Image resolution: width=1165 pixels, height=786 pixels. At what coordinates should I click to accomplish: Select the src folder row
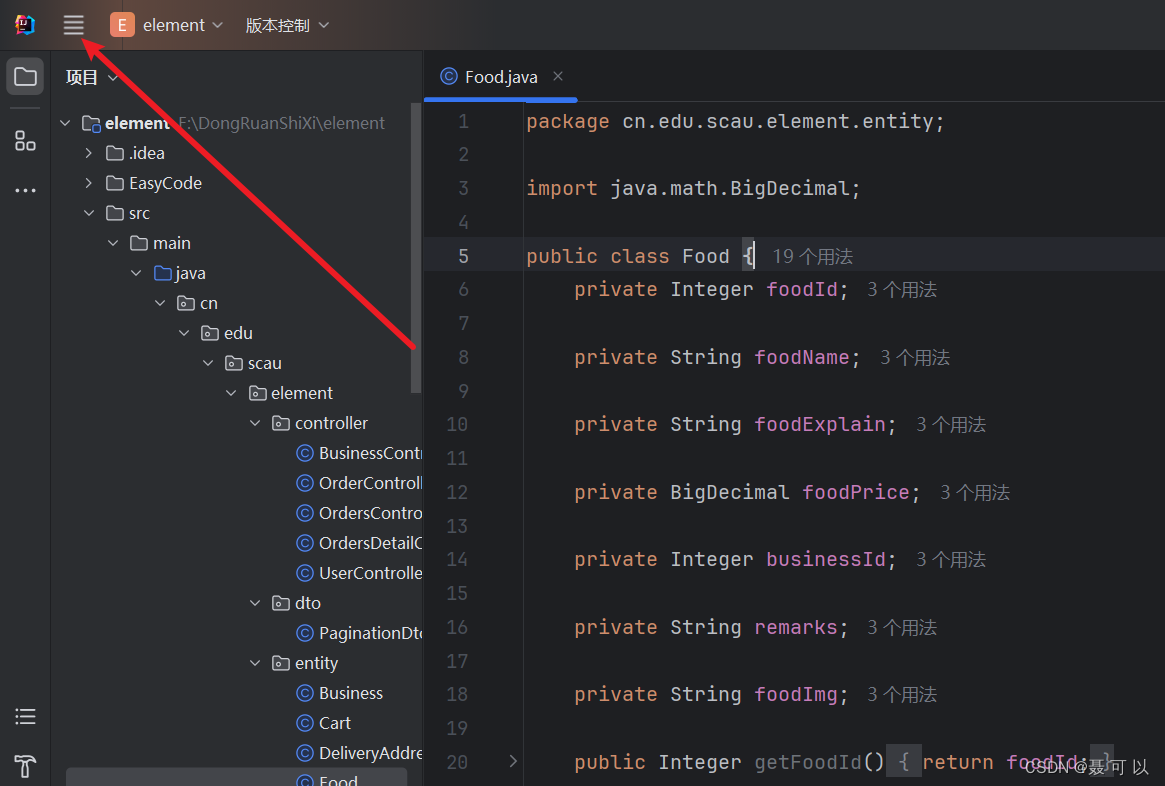(236, 213)
